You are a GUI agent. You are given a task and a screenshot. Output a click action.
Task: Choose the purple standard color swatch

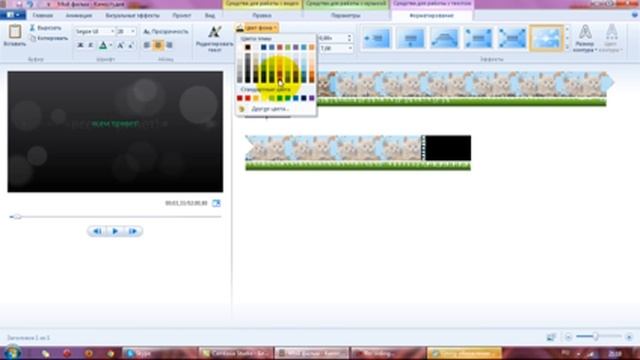pos(312,98)
